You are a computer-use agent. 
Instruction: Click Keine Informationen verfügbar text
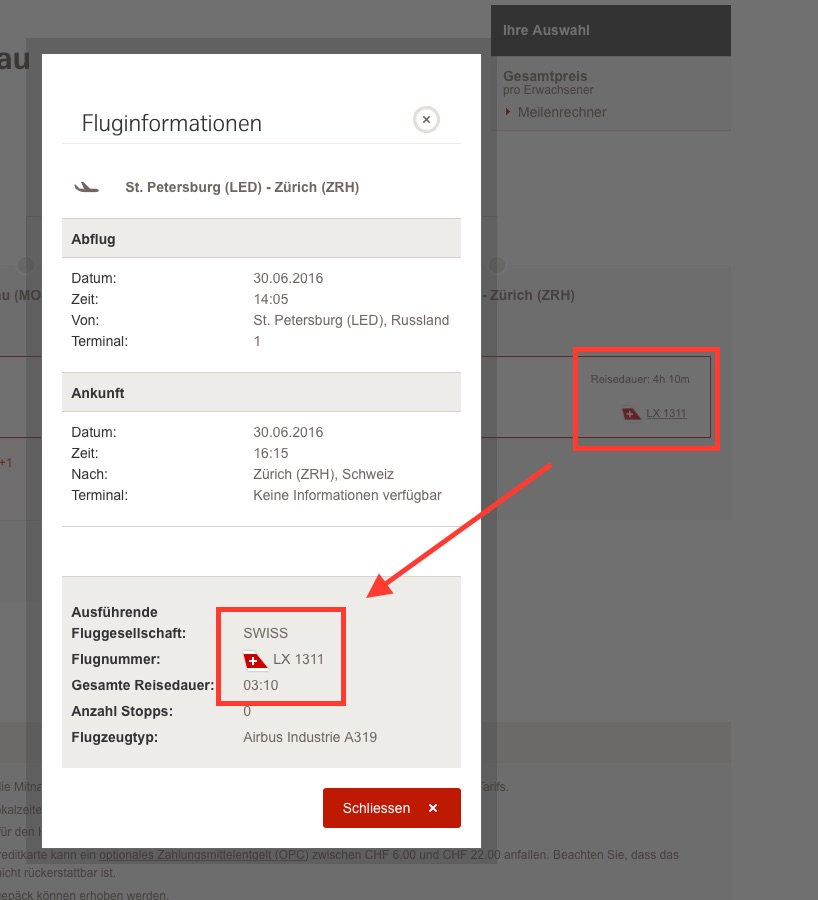coord(347,495)
